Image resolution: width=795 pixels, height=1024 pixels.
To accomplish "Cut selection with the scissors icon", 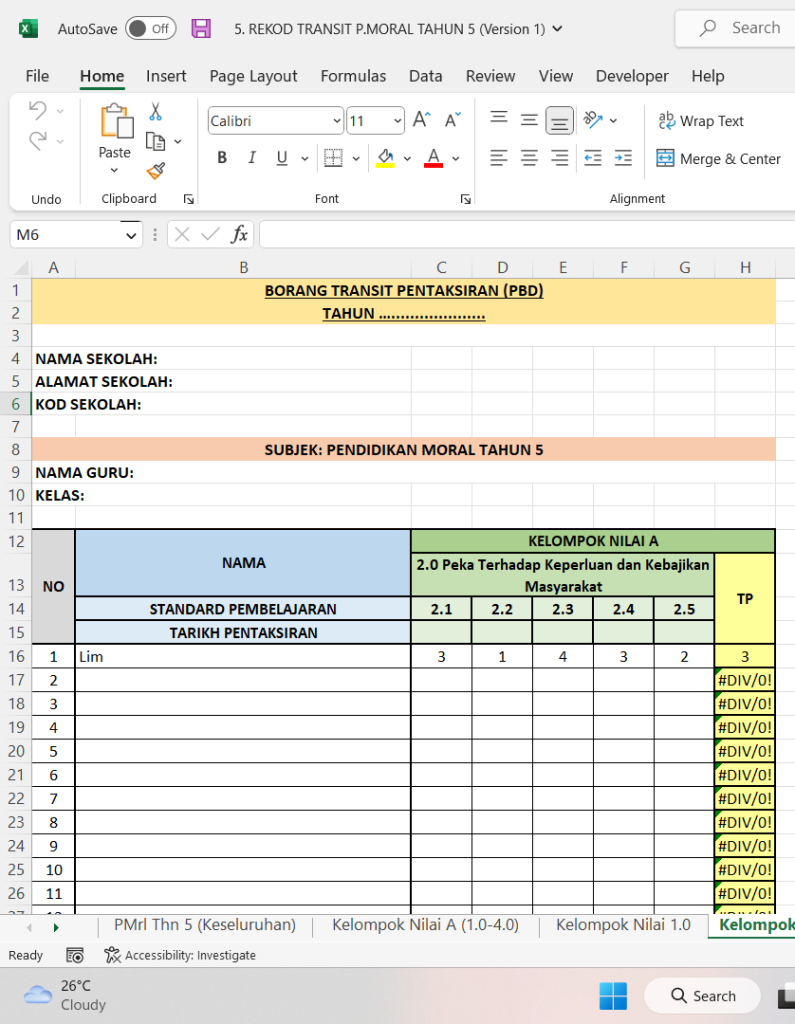I will (156, 111).
